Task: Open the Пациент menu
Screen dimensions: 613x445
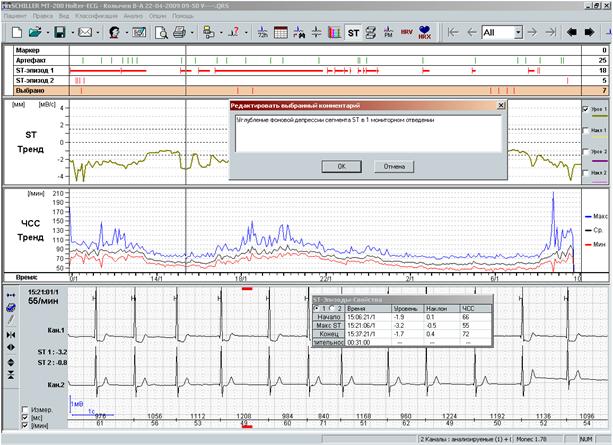Action: 15,16
